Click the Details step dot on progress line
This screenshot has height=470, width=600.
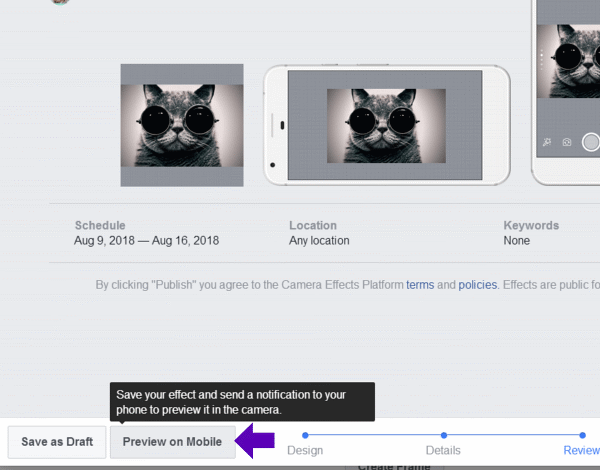point(443,435)
